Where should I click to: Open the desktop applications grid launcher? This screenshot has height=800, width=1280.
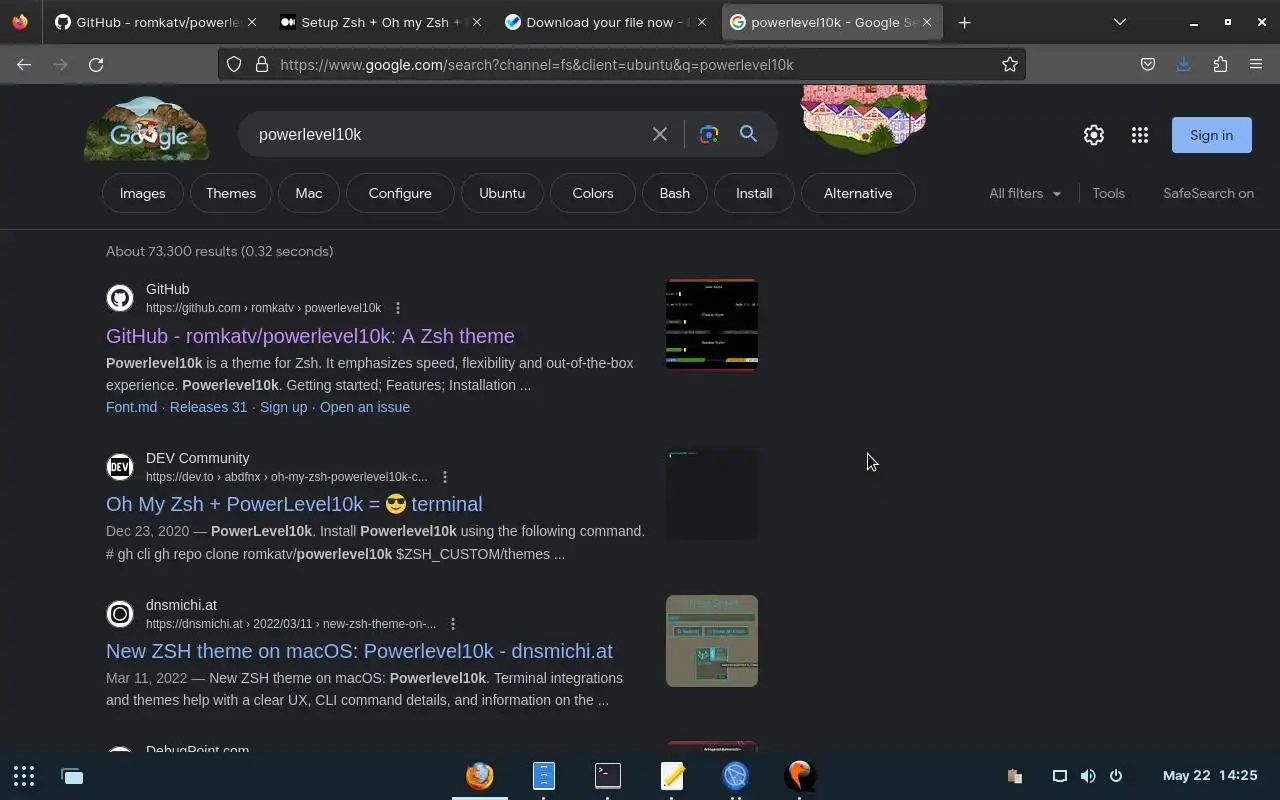point(24,776)
